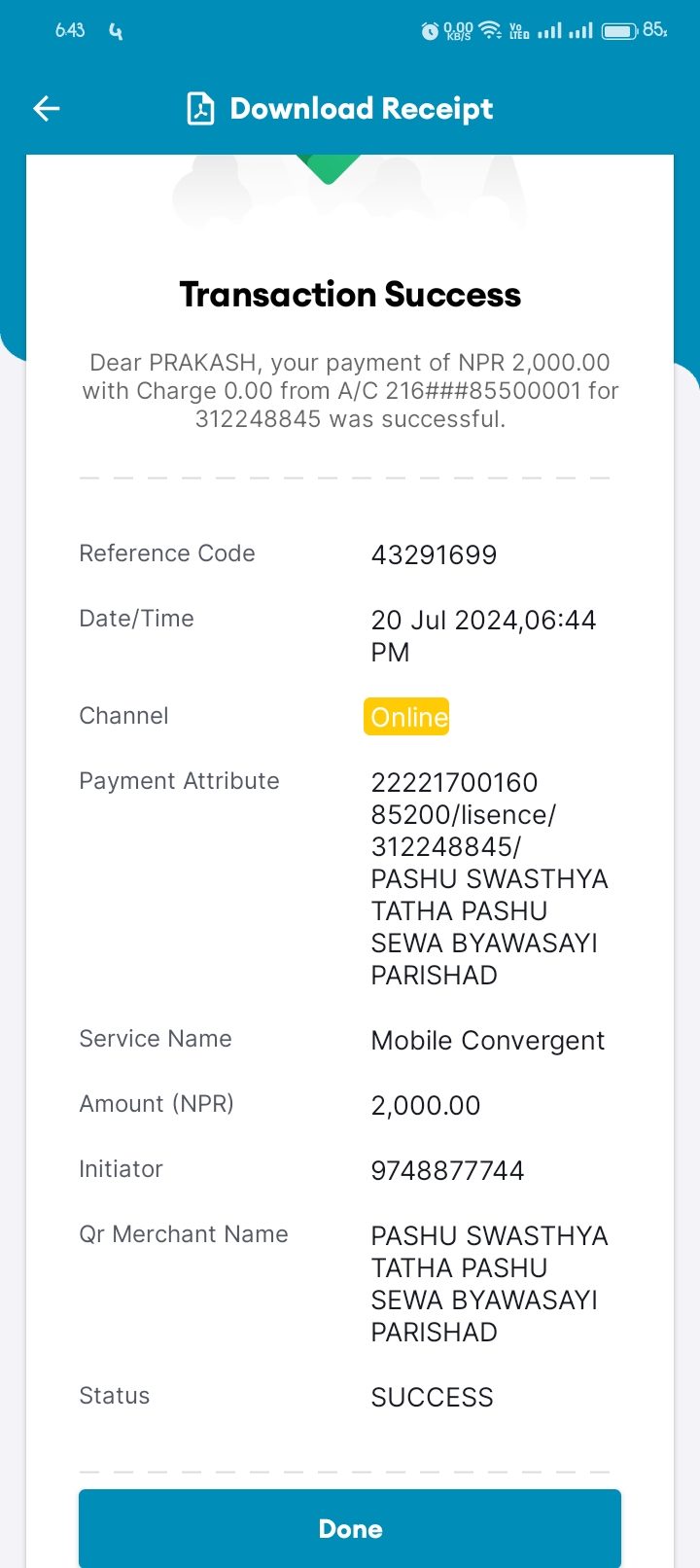Tap the Wi-Fi status icon
The height and width of the screenshot is (1568, 700).
click(x=491, y=30)
